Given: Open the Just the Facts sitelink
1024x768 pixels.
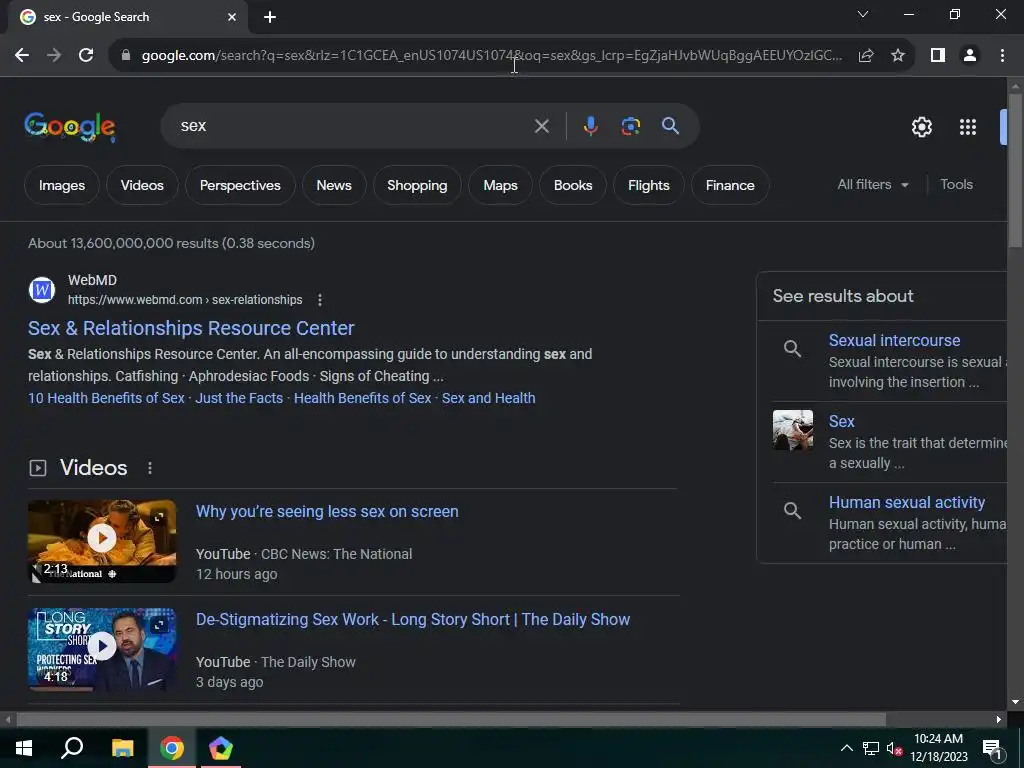Looking at the screenshot, I should (239, 398).
